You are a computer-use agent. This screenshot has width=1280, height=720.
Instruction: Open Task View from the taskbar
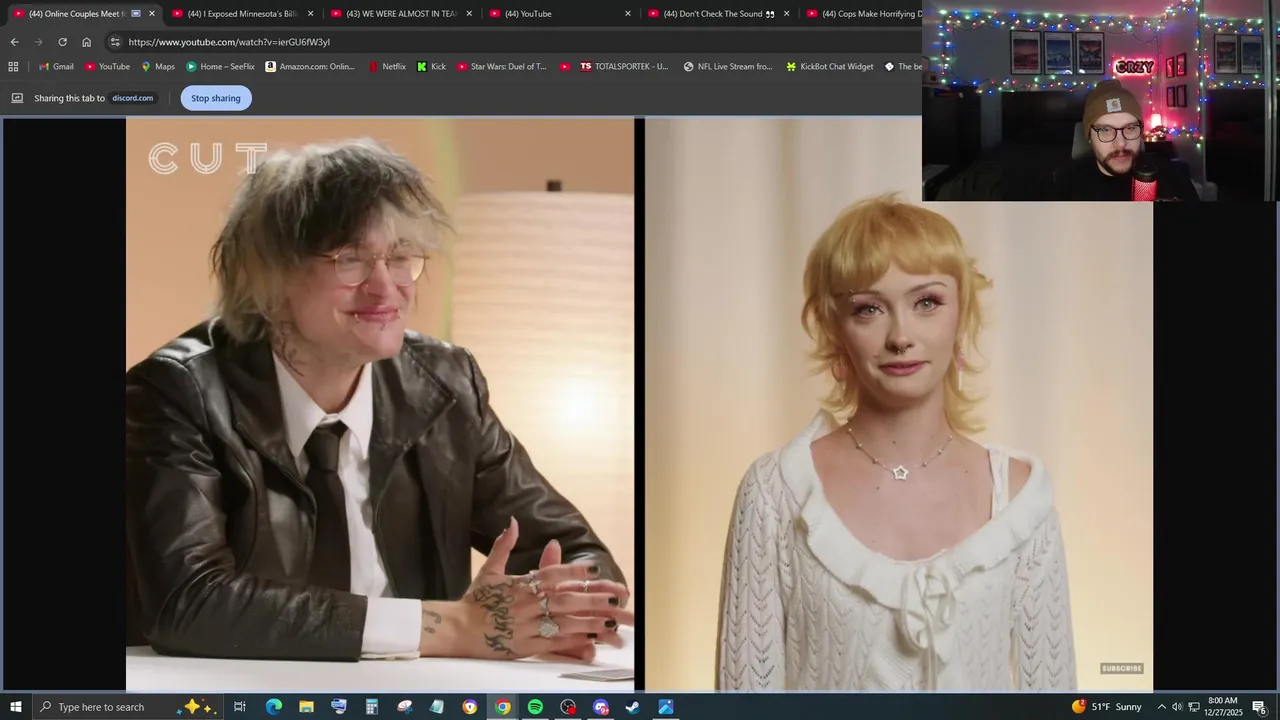point(240,707)
